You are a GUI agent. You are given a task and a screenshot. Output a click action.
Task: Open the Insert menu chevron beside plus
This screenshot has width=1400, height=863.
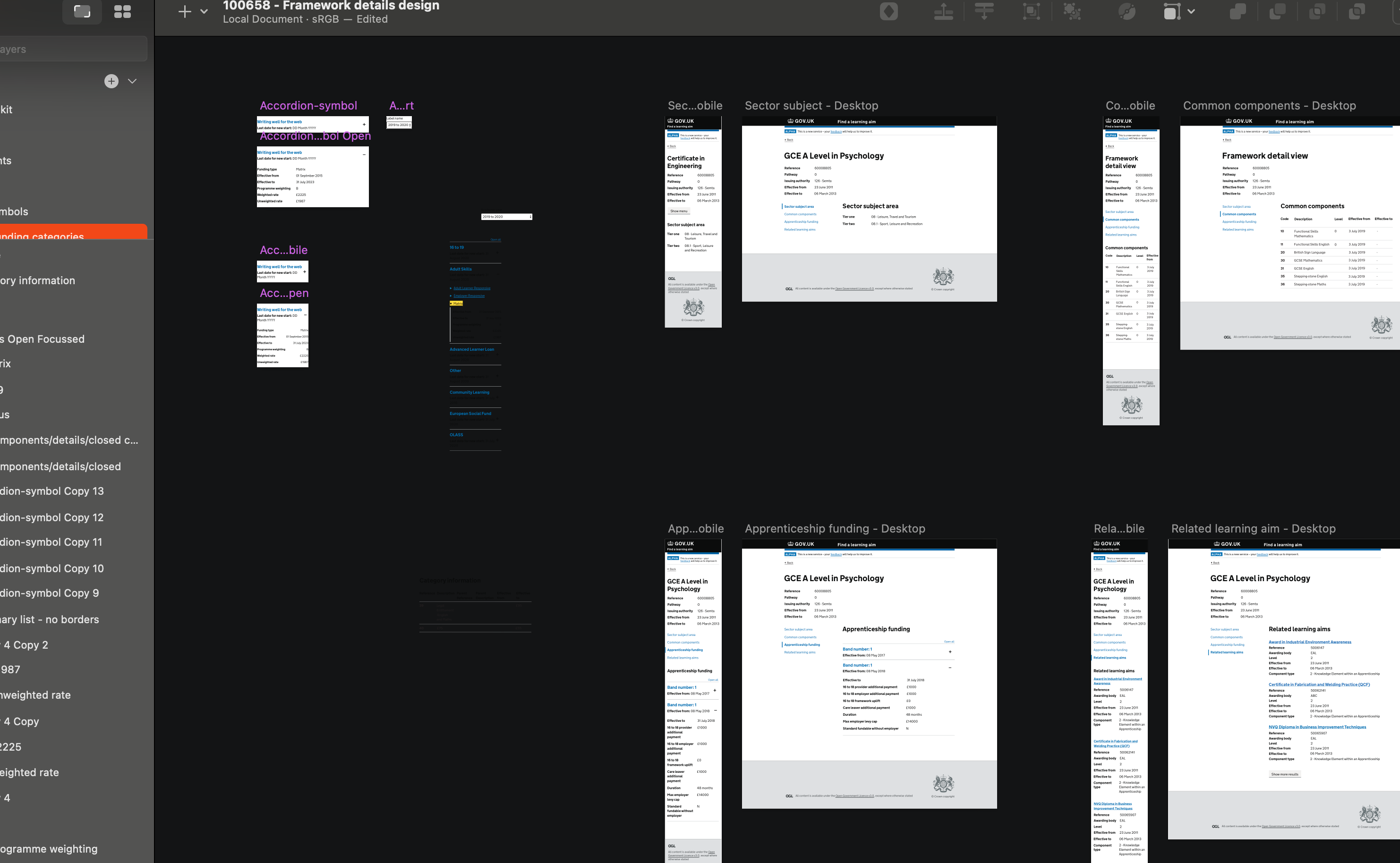204,11
